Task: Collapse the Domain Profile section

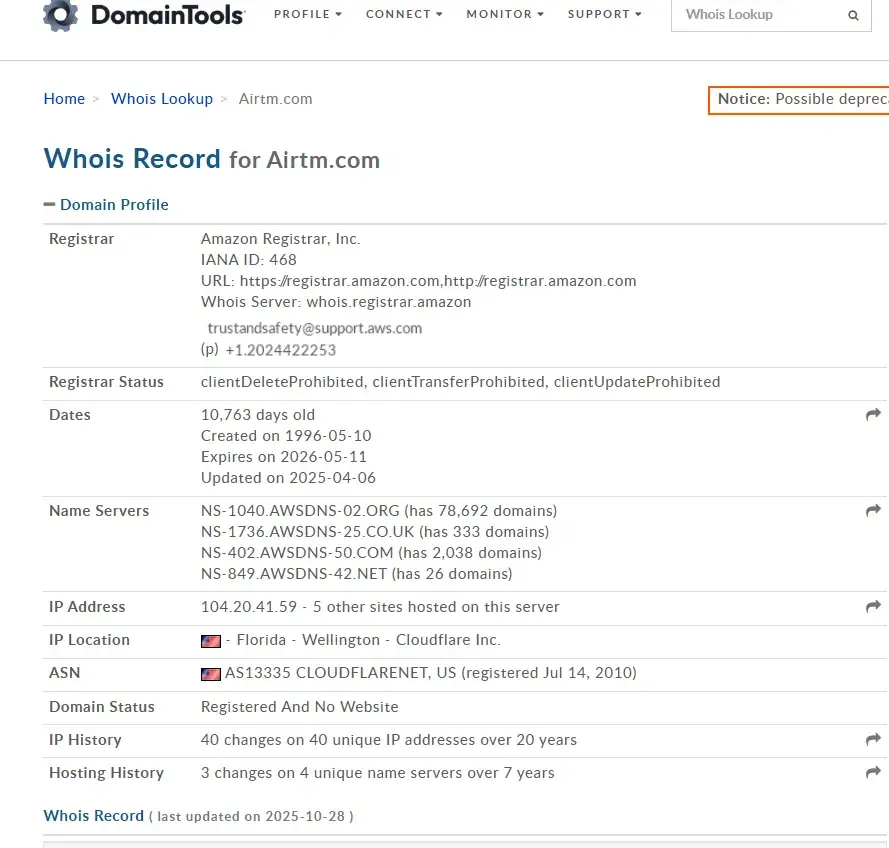Action: (106, 205)
